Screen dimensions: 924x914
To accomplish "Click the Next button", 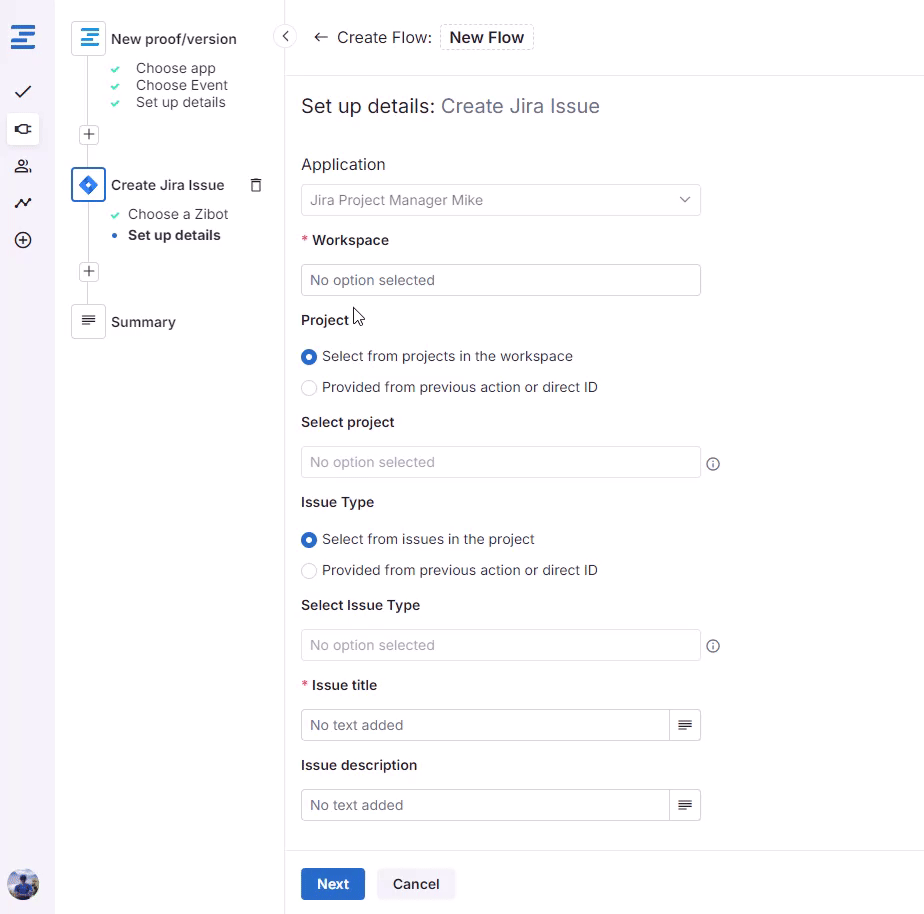I will tap(332, 884).
